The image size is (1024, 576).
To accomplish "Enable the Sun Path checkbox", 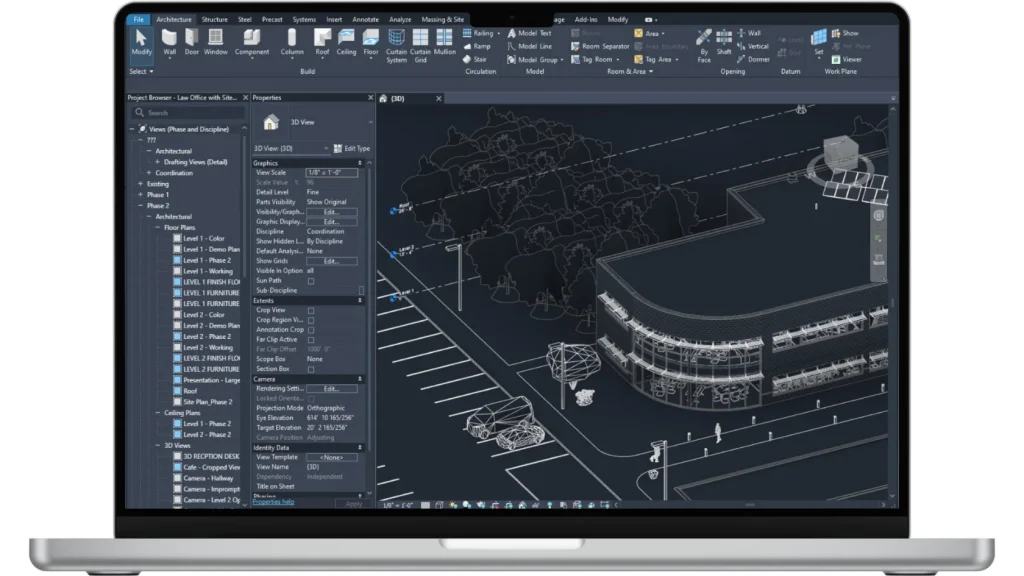I will tap(311, 281).
